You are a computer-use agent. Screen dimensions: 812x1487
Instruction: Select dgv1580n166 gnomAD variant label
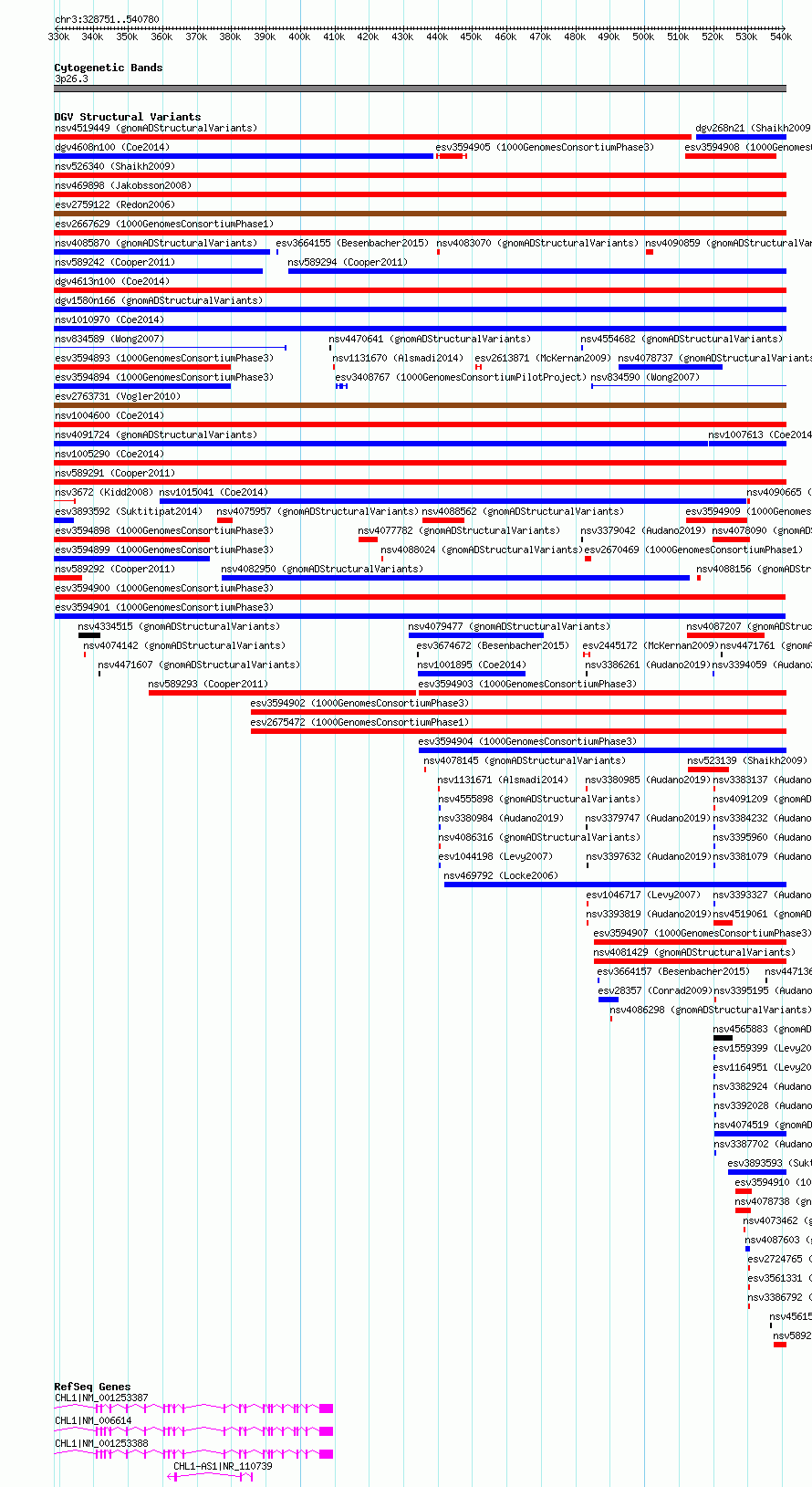click(x=159, y=301)
